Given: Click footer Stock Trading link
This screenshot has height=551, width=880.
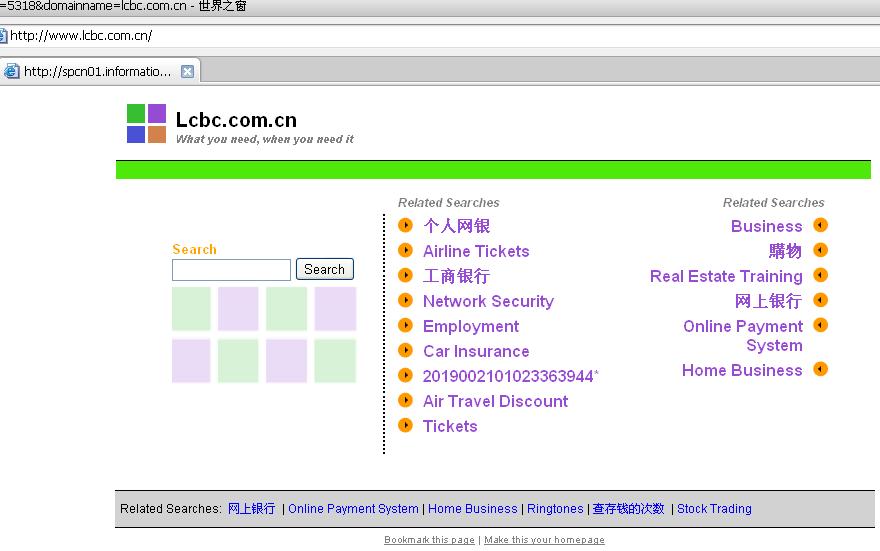Looking at the screenshot, I should click(x=714, y=509).
